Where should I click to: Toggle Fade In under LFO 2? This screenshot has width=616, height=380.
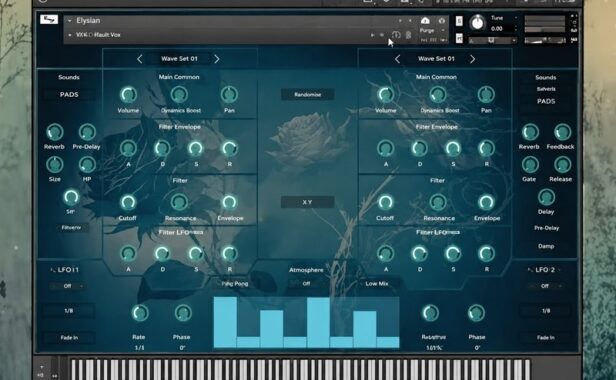click(x=546, y=338)
